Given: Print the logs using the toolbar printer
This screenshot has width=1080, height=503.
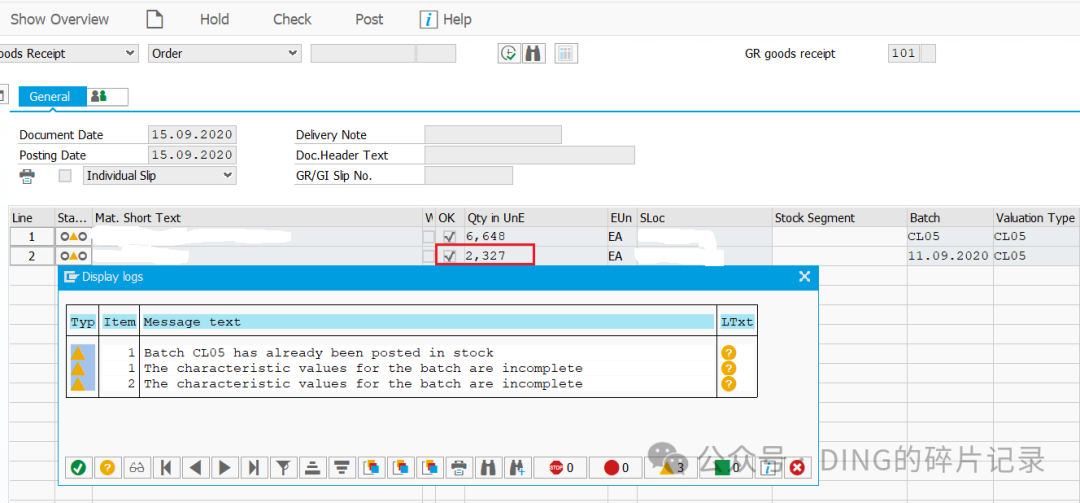Looking at the screenshot, I should click(458, 468).
